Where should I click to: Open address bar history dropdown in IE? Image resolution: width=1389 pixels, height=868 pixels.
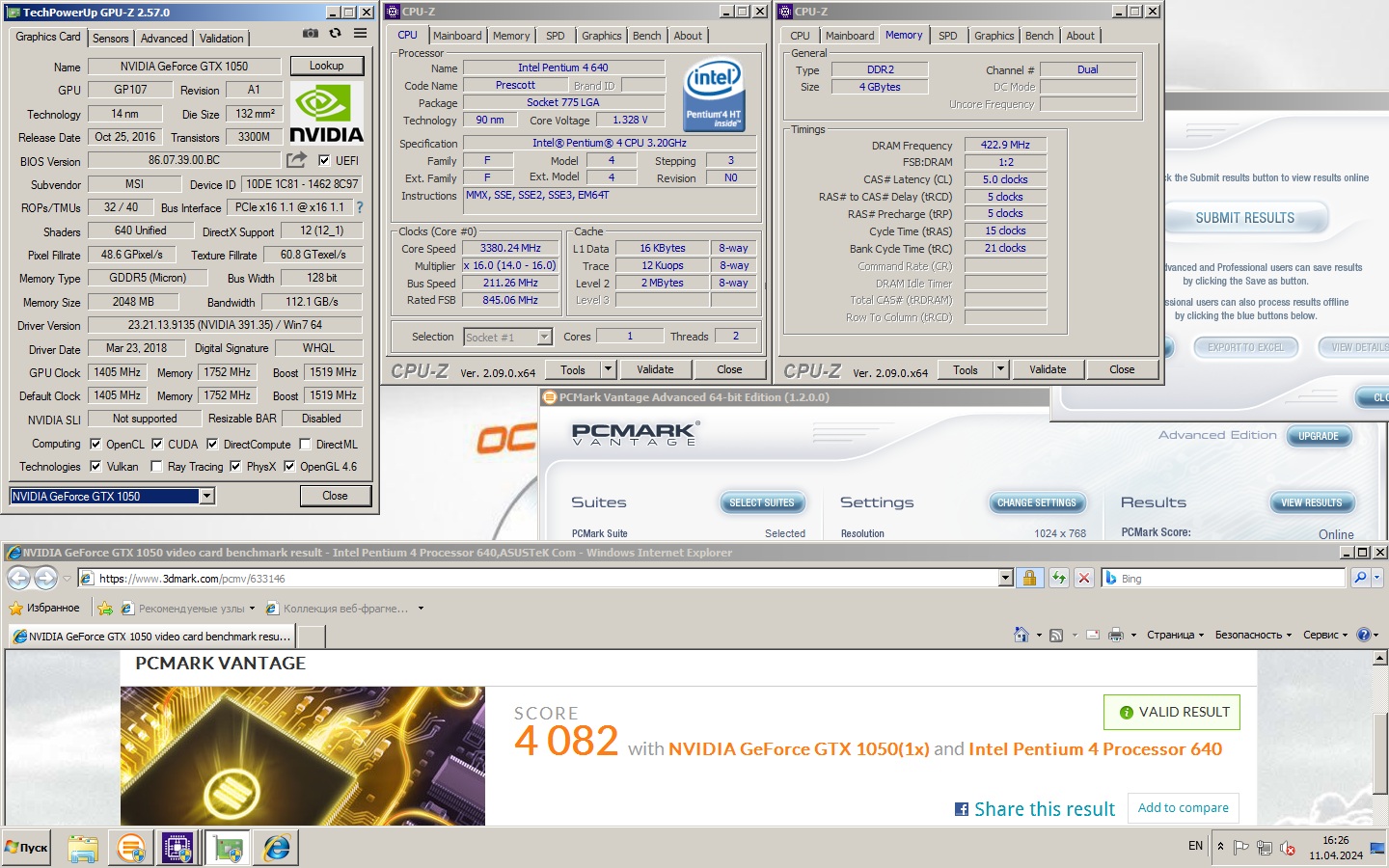point(1006,578)
